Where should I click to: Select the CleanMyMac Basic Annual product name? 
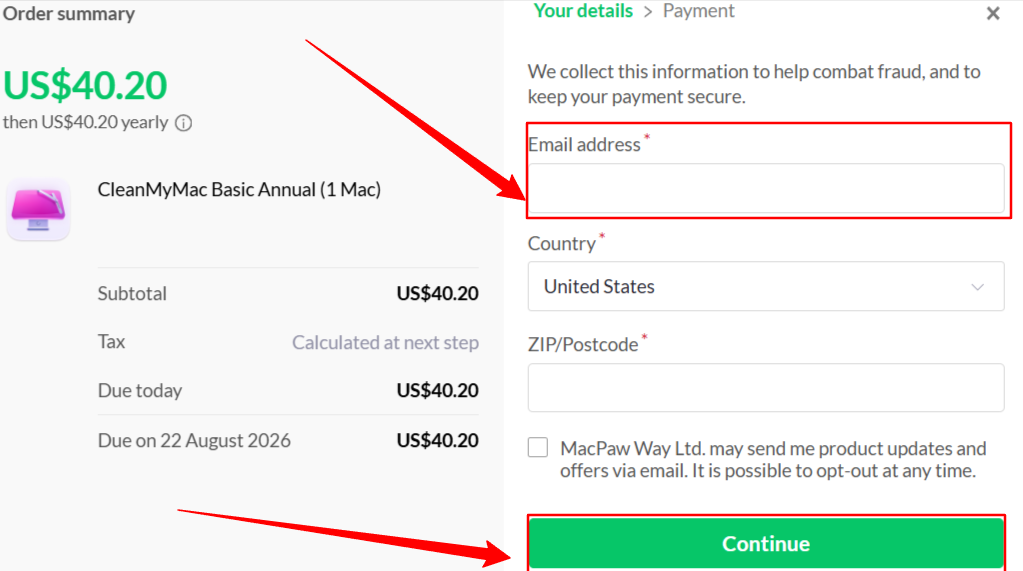click(239, 189)
